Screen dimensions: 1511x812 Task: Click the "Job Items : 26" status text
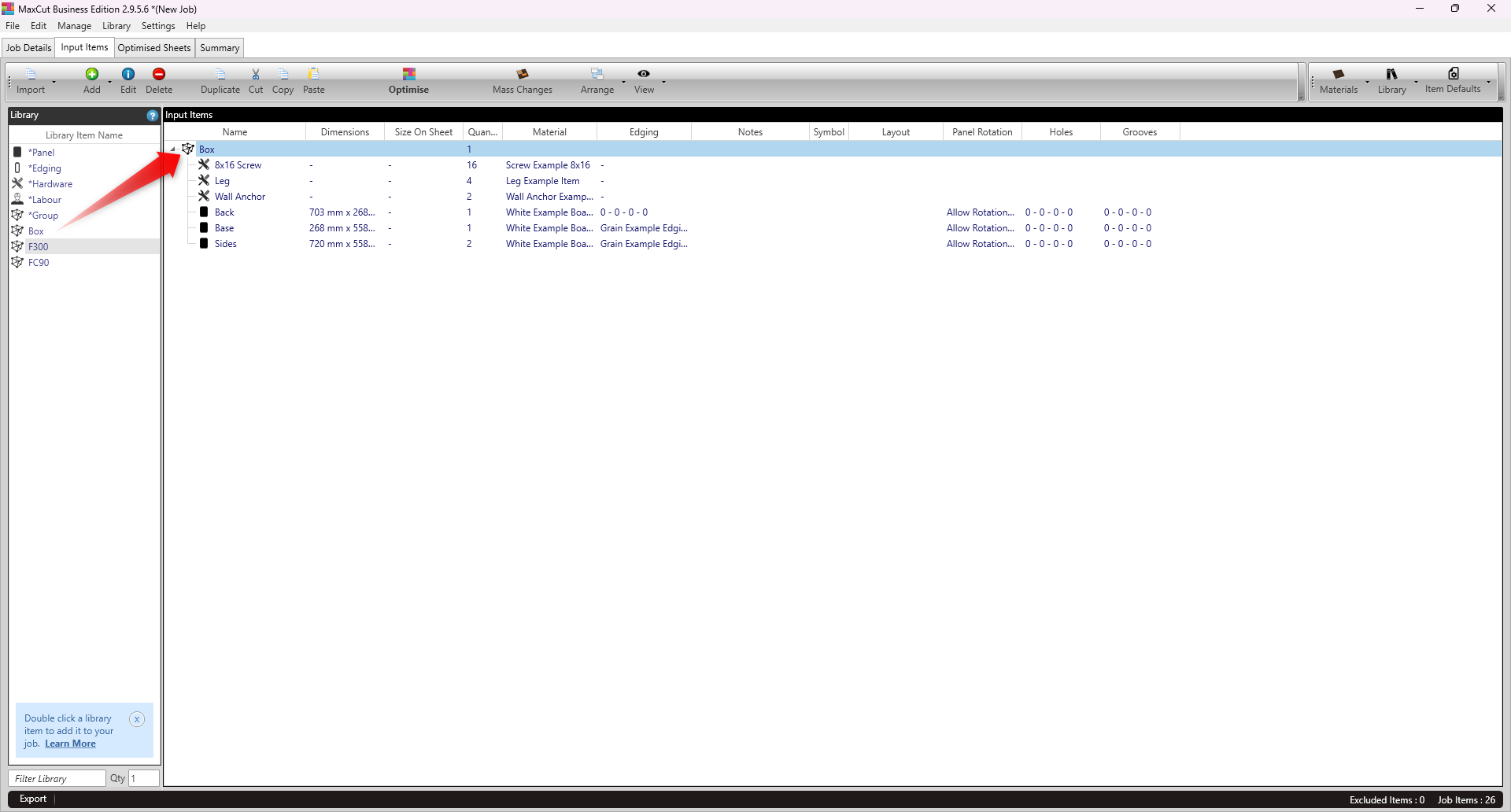tap(1466, 799)
